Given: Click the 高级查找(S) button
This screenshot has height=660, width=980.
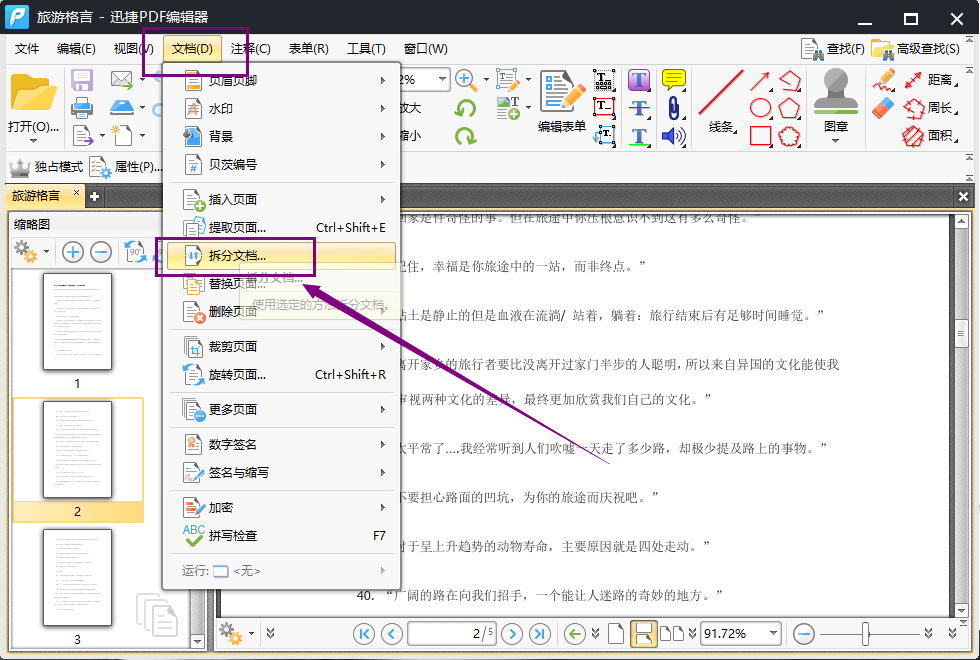Looking at the screenshot, I should 915,49.
